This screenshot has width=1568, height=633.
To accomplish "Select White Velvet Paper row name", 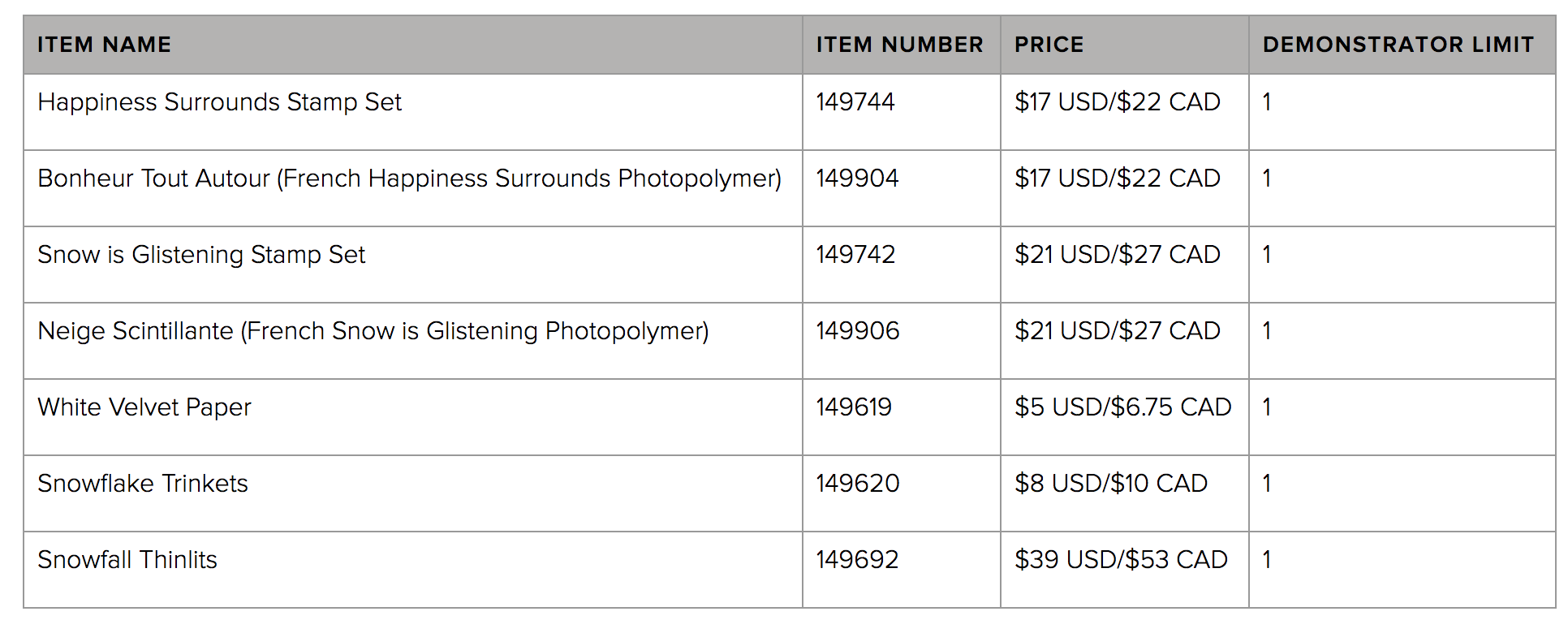I will pyautogui.click(x=144, y=407).
